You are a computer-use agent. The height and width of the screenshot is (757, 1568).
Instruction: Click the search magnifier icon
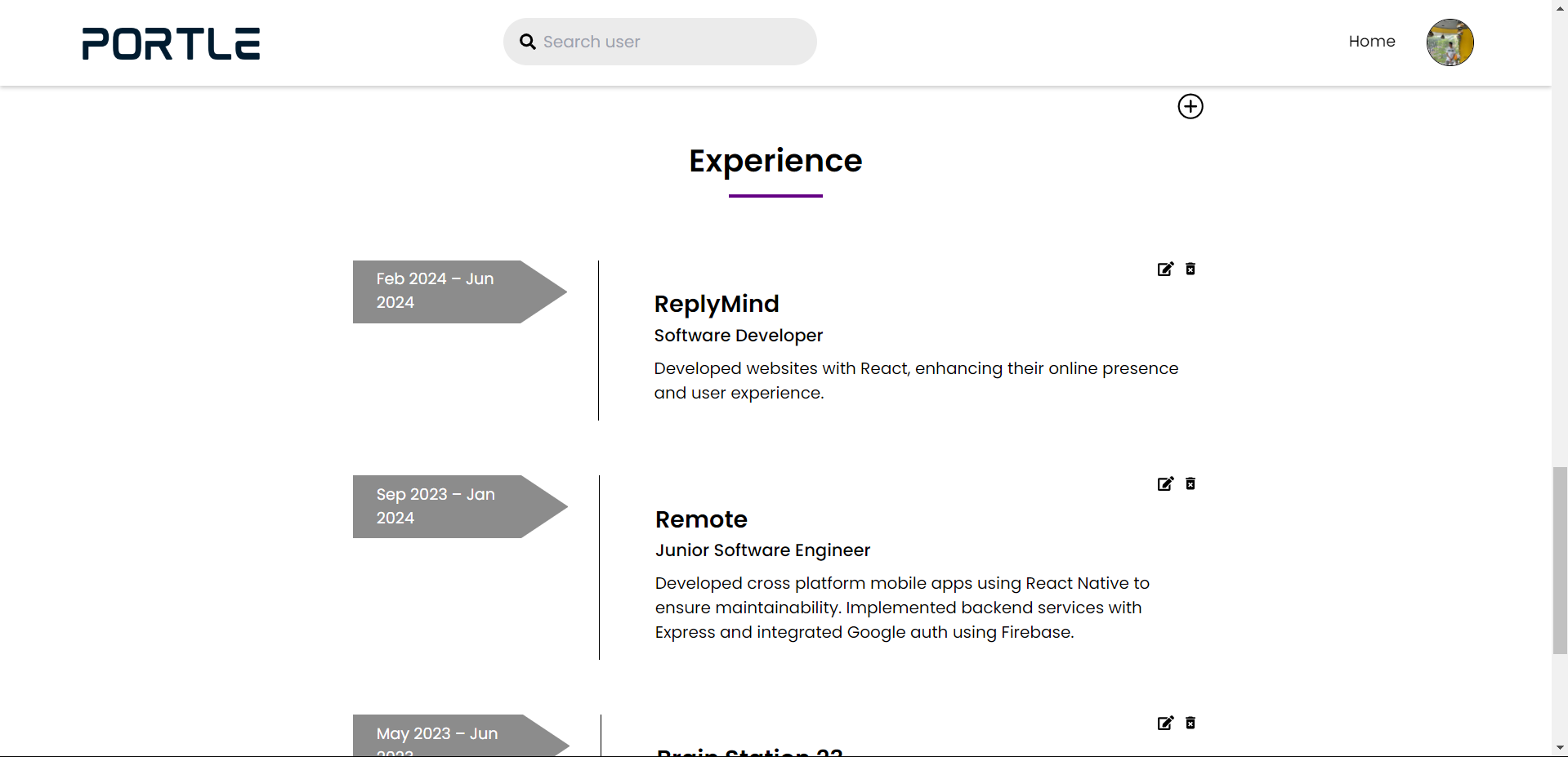click(528, 42)
